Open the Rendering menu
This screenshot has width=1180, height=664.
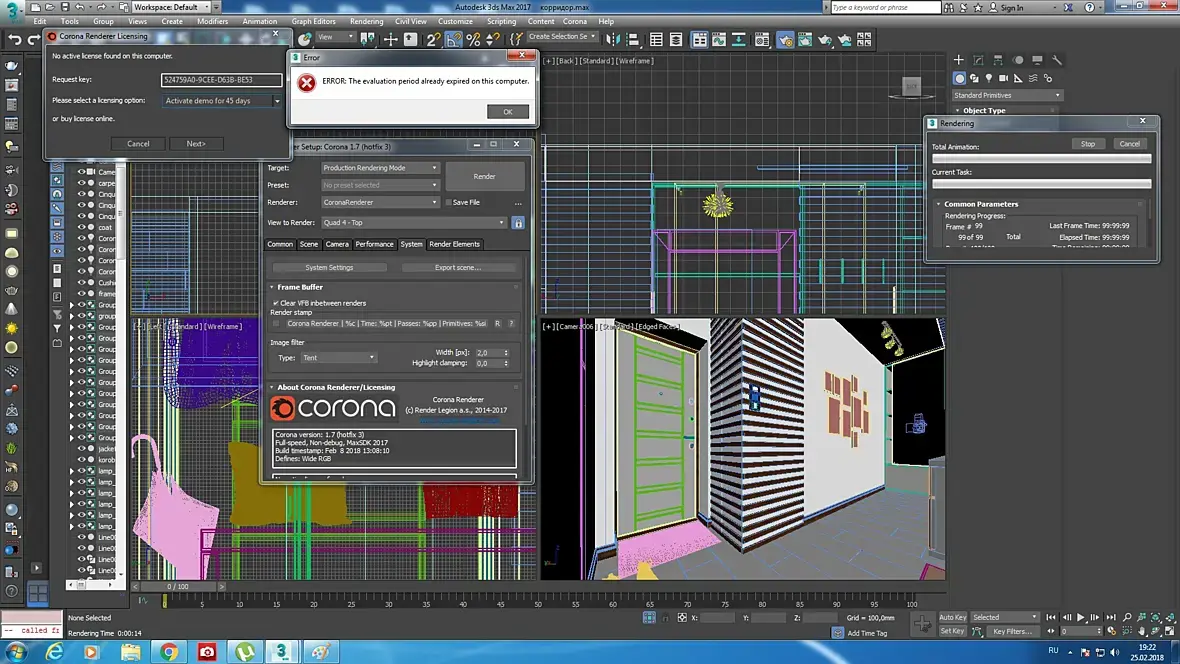coord(366,21)
